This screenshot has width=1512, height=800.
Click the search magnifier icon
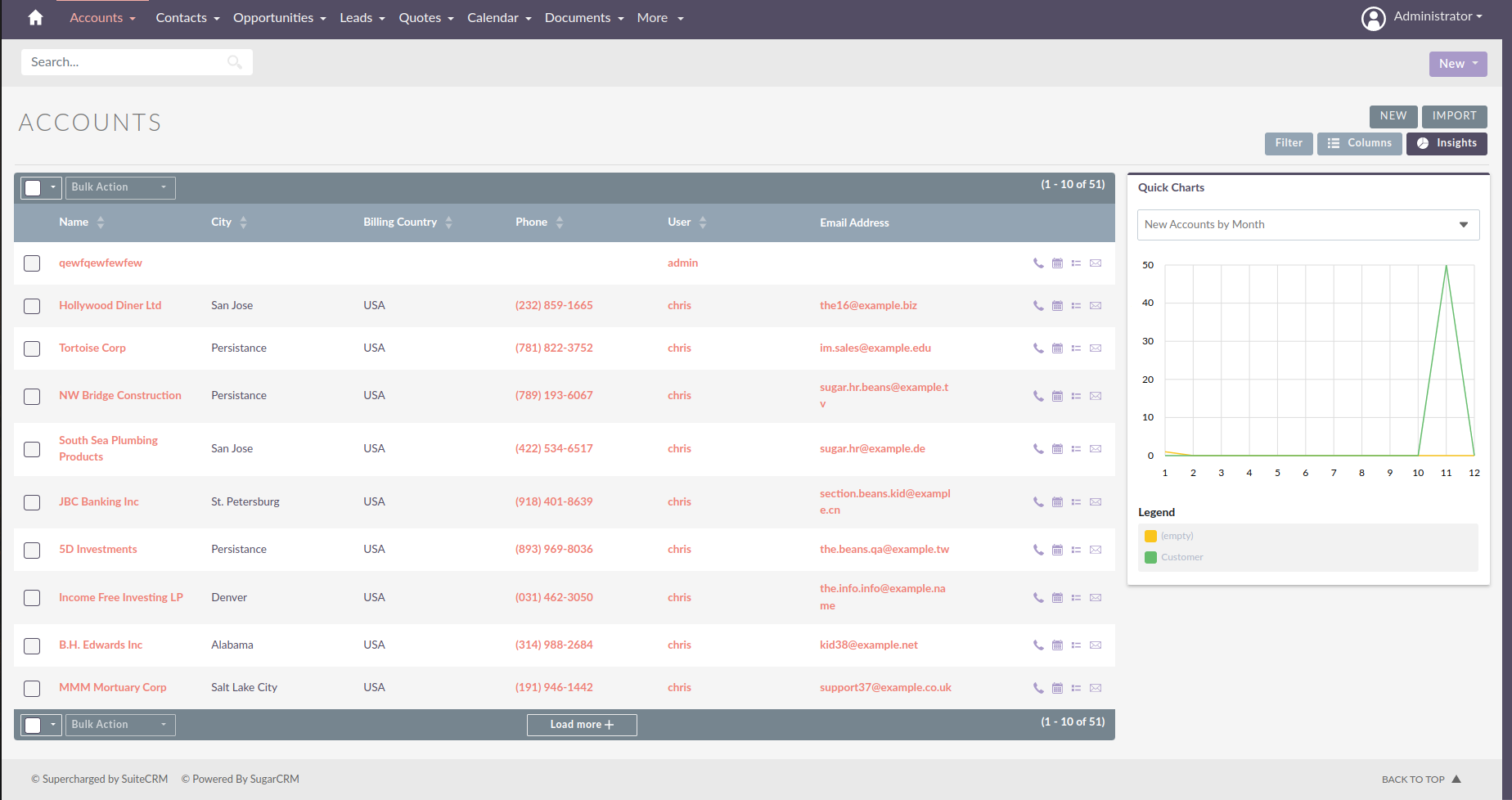pyautogui.click(x=235, y=62)
